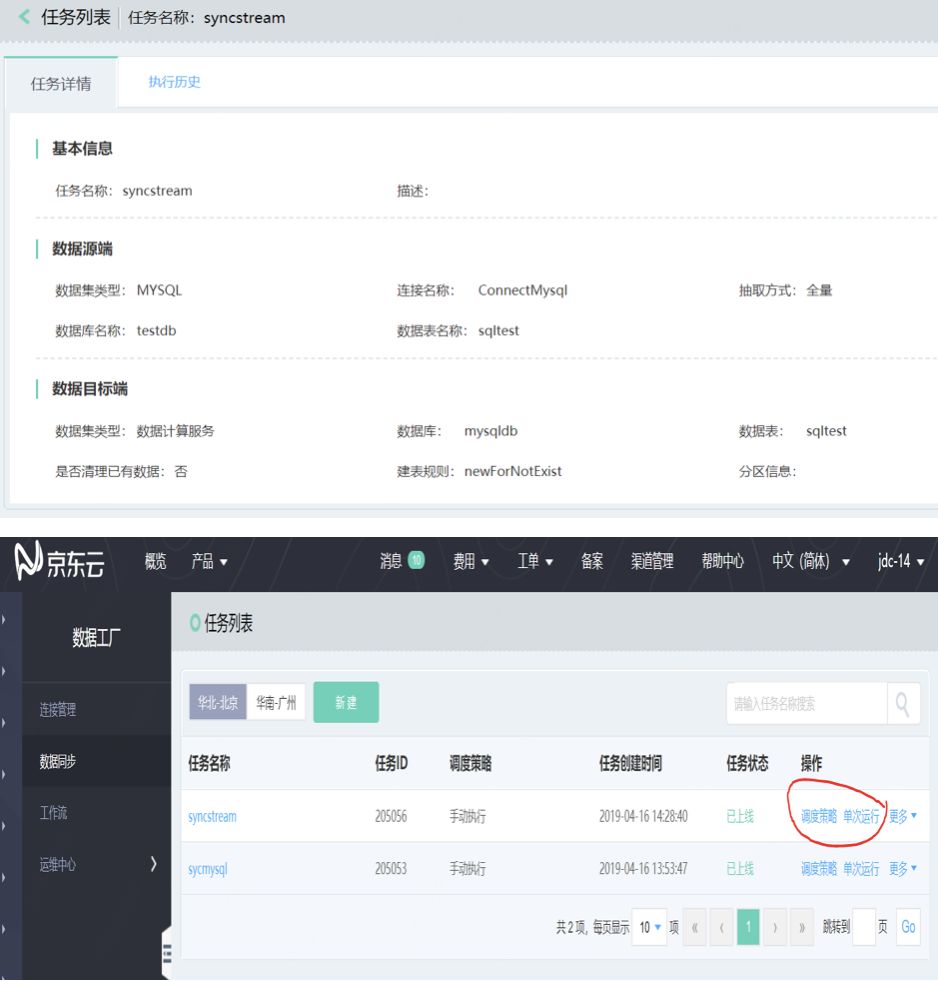Viewport: 938px width, 982px height.
Task: Click the ConnectMysql connection name value
Action: 523,290
